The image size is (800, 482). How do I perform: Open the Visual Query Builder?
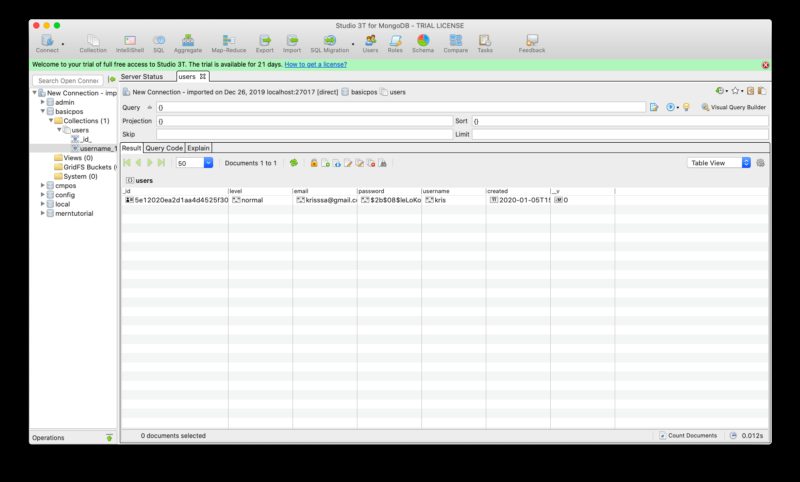point(733,107)
